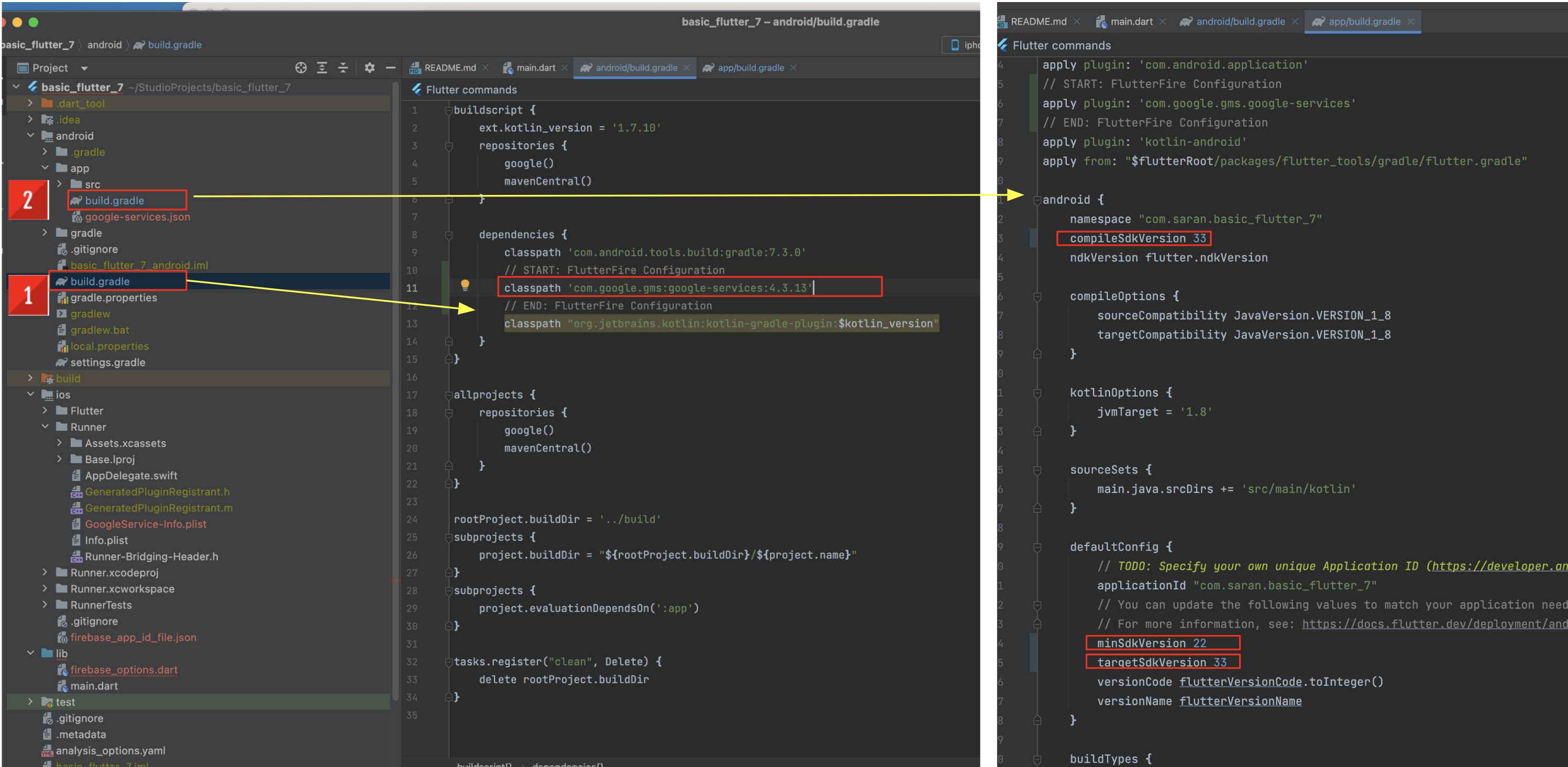Open the Project view mode dropdown
This screenshot has width=1568, height=767.
click(84, 68)
